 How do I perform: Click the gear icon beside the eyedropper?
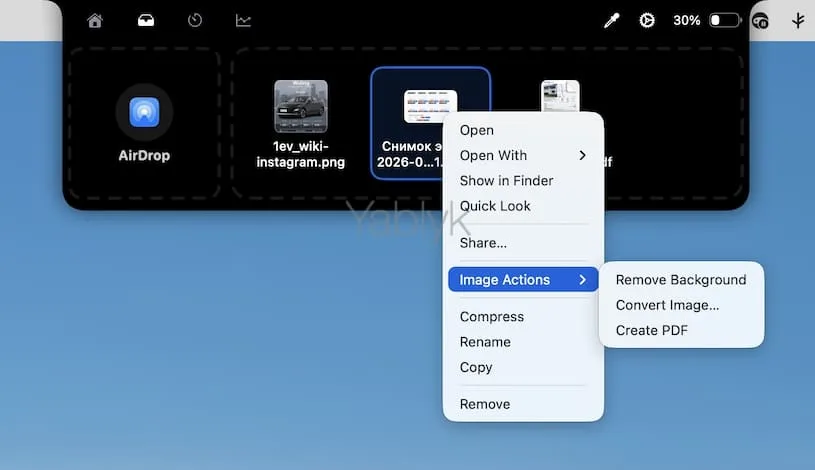647,20
